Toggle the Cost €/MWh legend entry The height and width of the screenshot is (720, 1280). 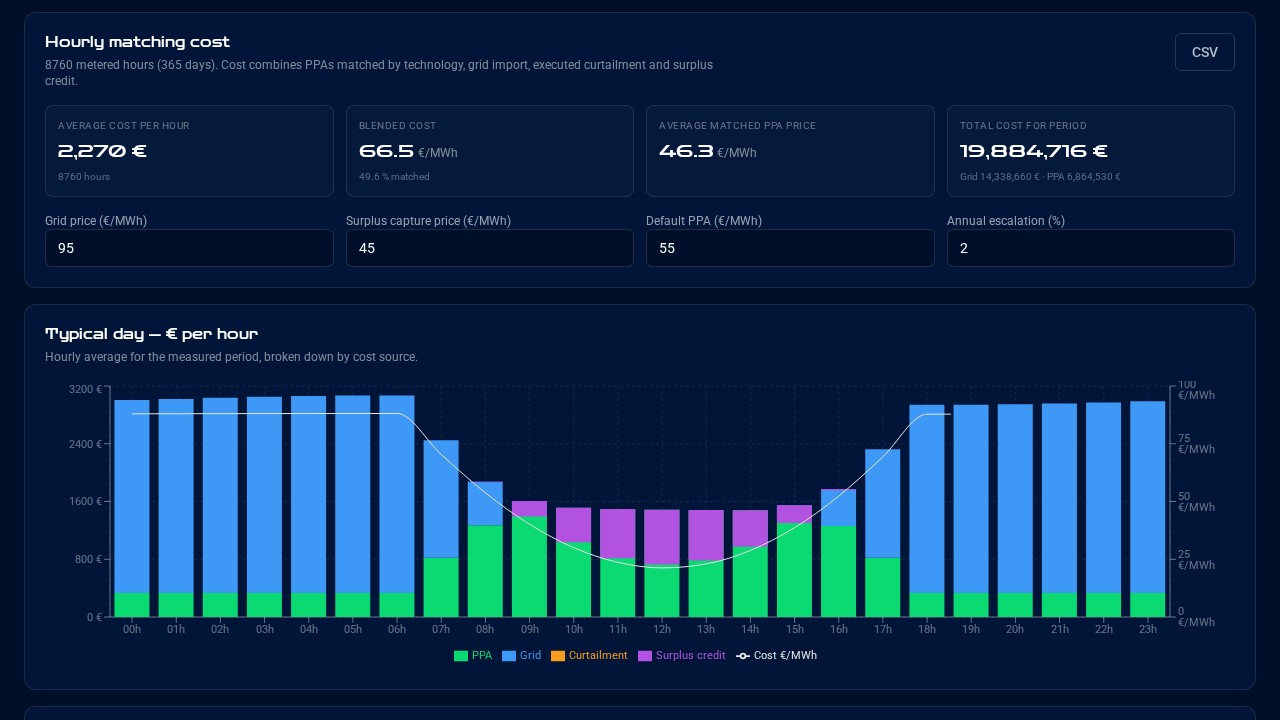point(776,656)
